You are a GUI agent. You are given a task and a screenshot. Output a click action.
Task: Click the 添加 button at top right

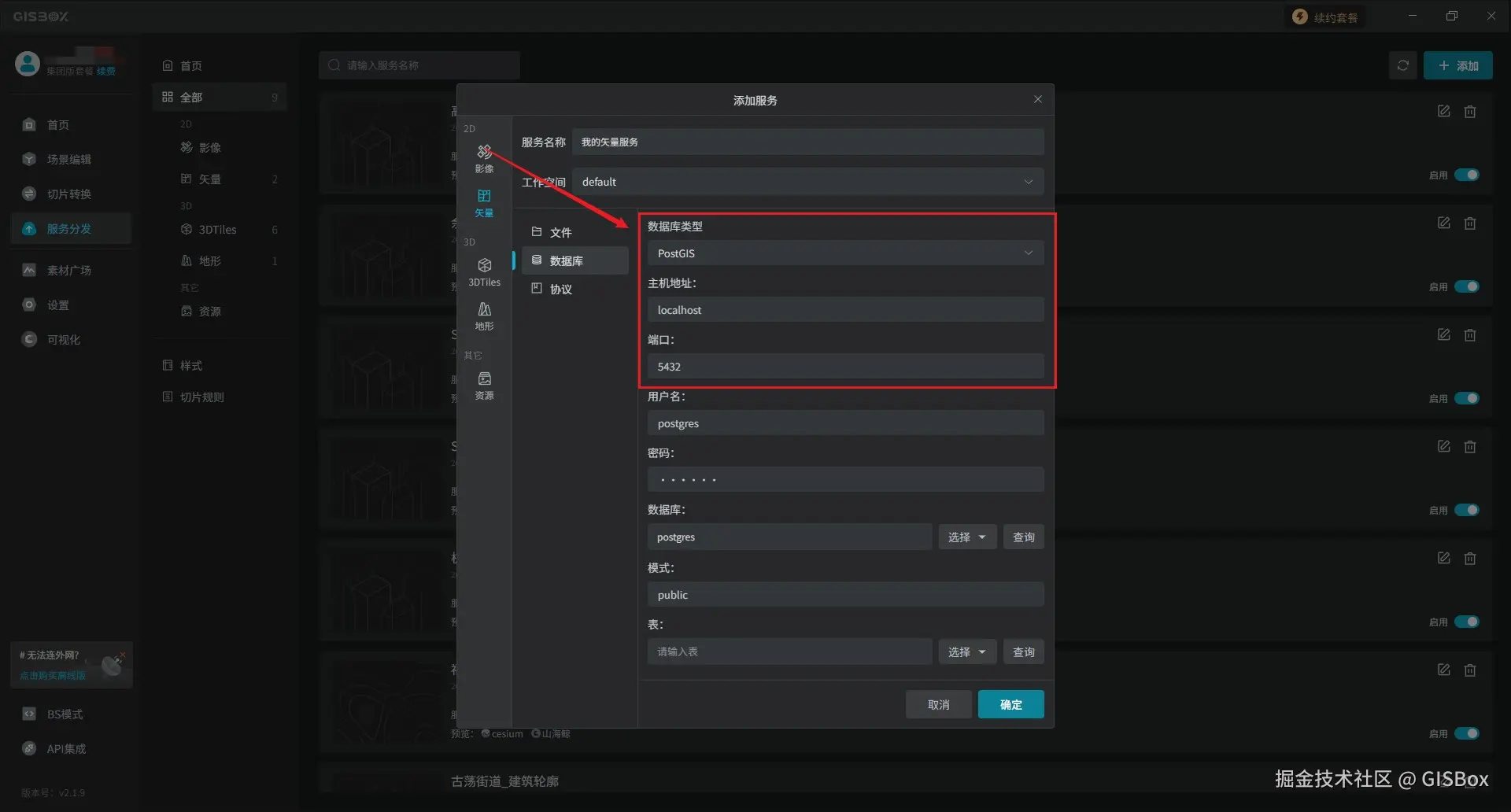(x=1457, y=65)
